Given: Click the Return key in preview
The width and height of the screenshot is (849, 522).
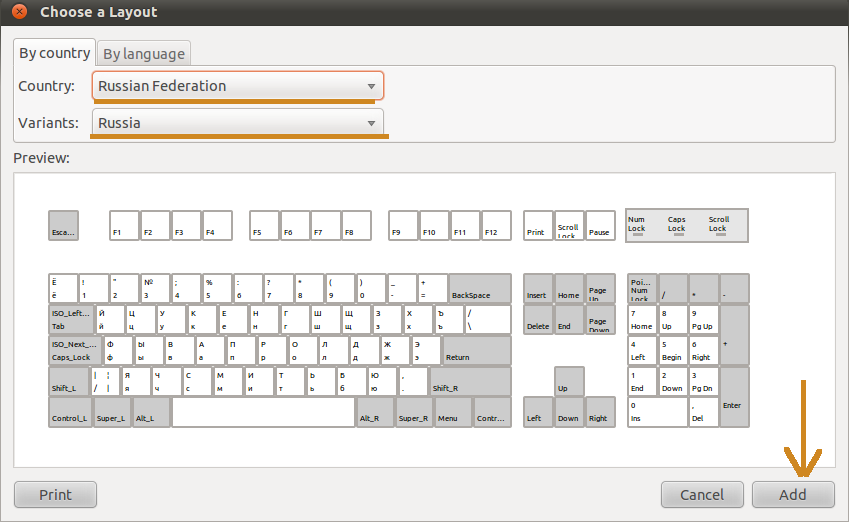Looking at the screenshot, I should (476, 350).
